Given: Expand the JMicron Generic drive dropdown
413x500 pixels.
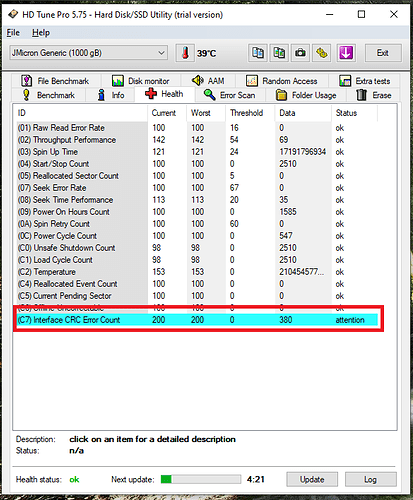Looking at the screenshot, I should [88, 53].
